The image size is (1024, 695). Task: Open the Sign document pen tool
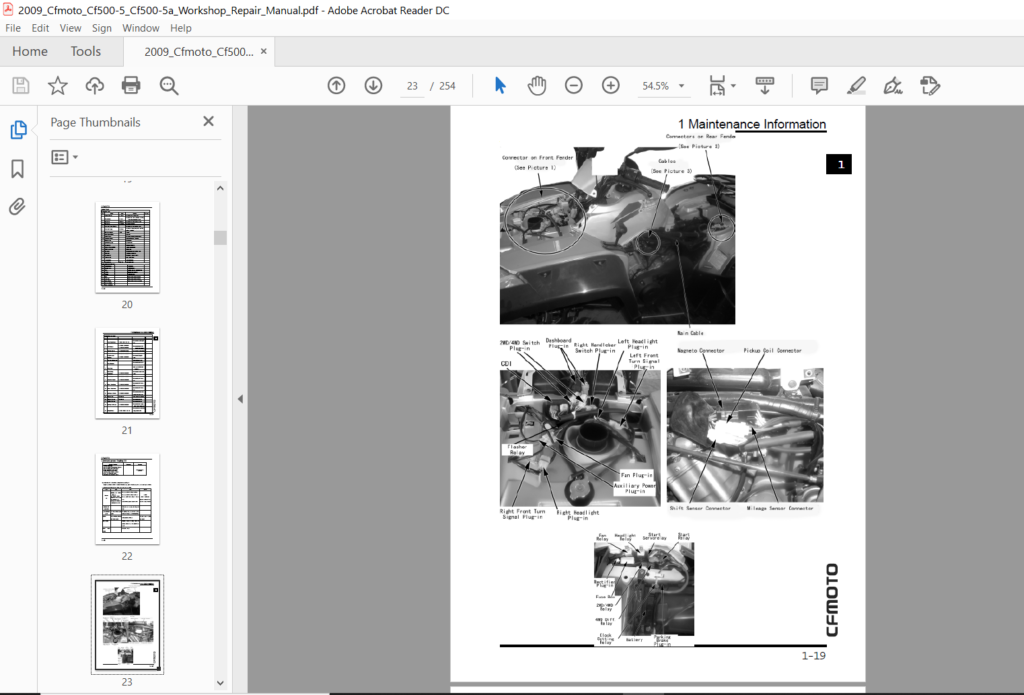pyautogui.click(x=893, y=86)
